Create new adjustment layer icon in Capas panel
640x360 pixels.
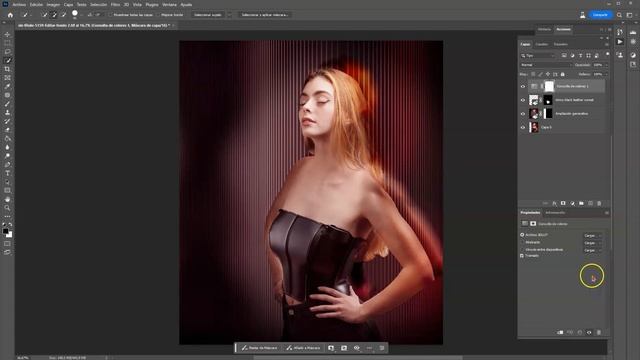(572, 203)
